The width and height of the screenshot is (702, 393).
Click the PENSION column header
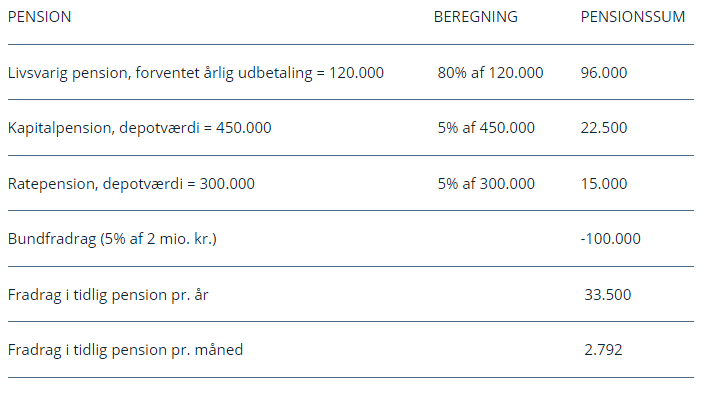point(39,17)
